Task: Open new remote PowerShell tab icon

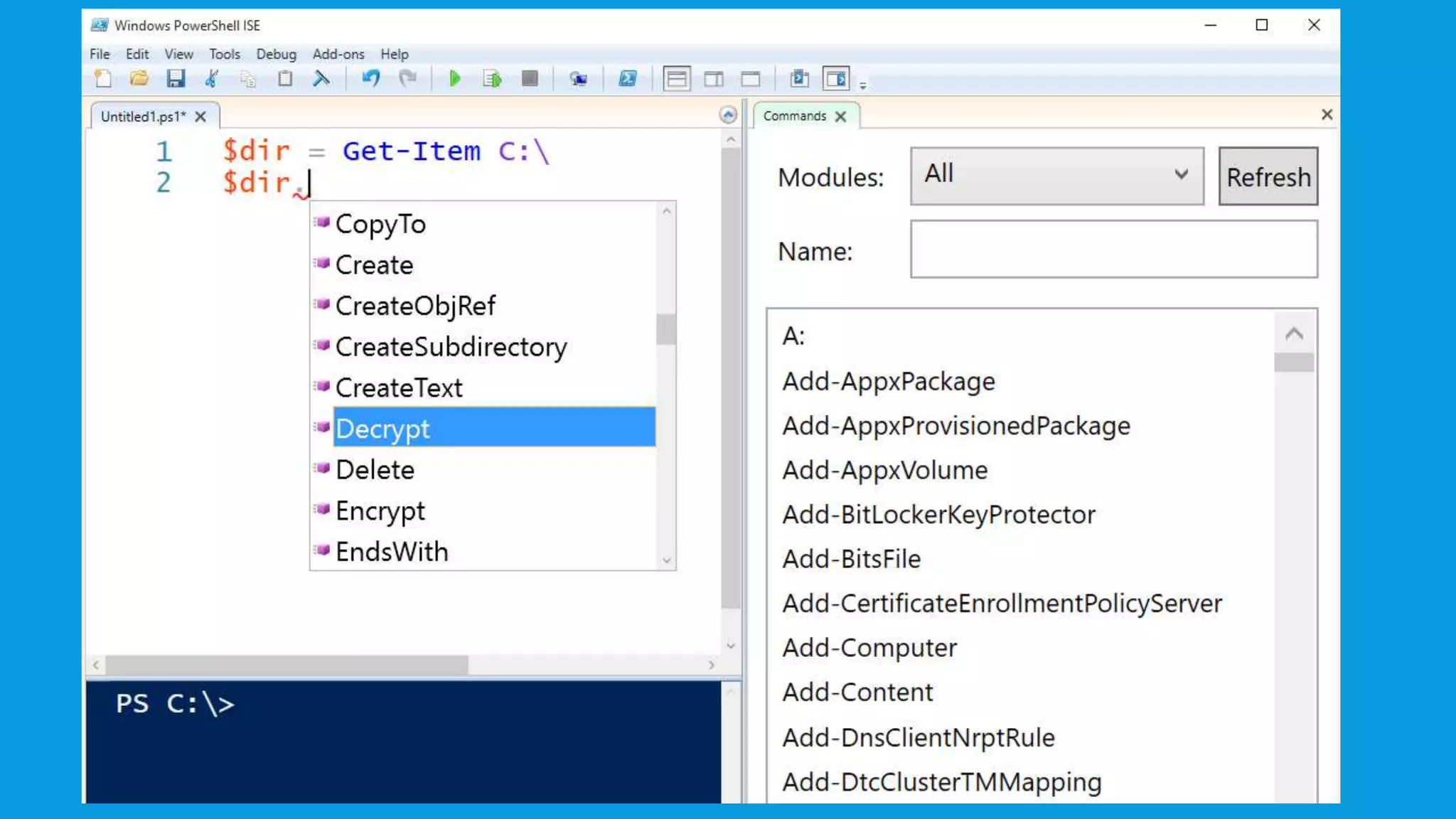Action: (579, 79)
